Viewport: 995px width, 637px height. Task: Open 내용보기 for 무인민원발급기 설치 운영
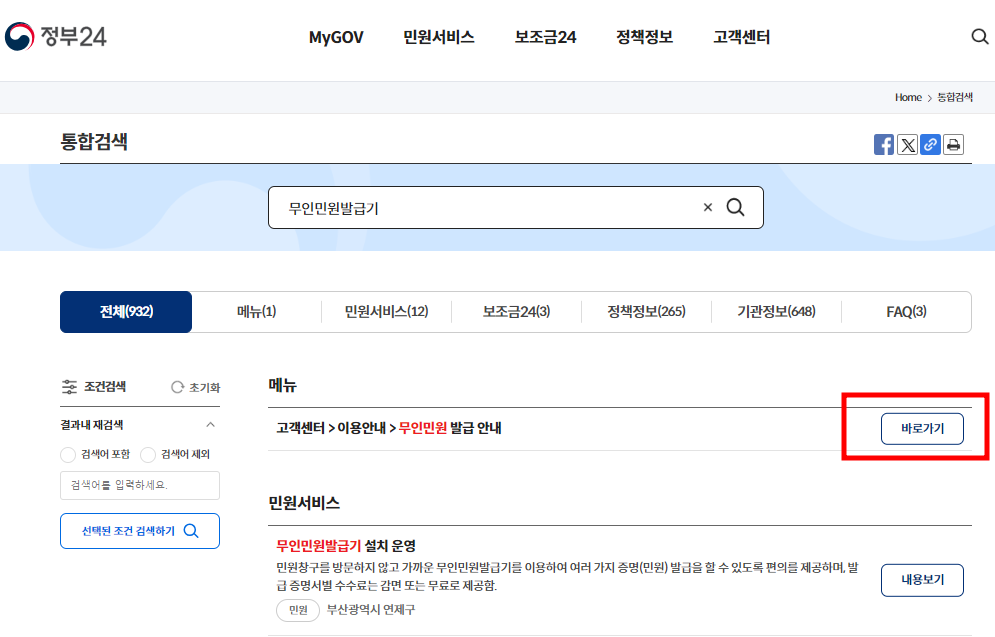[921, 579]
